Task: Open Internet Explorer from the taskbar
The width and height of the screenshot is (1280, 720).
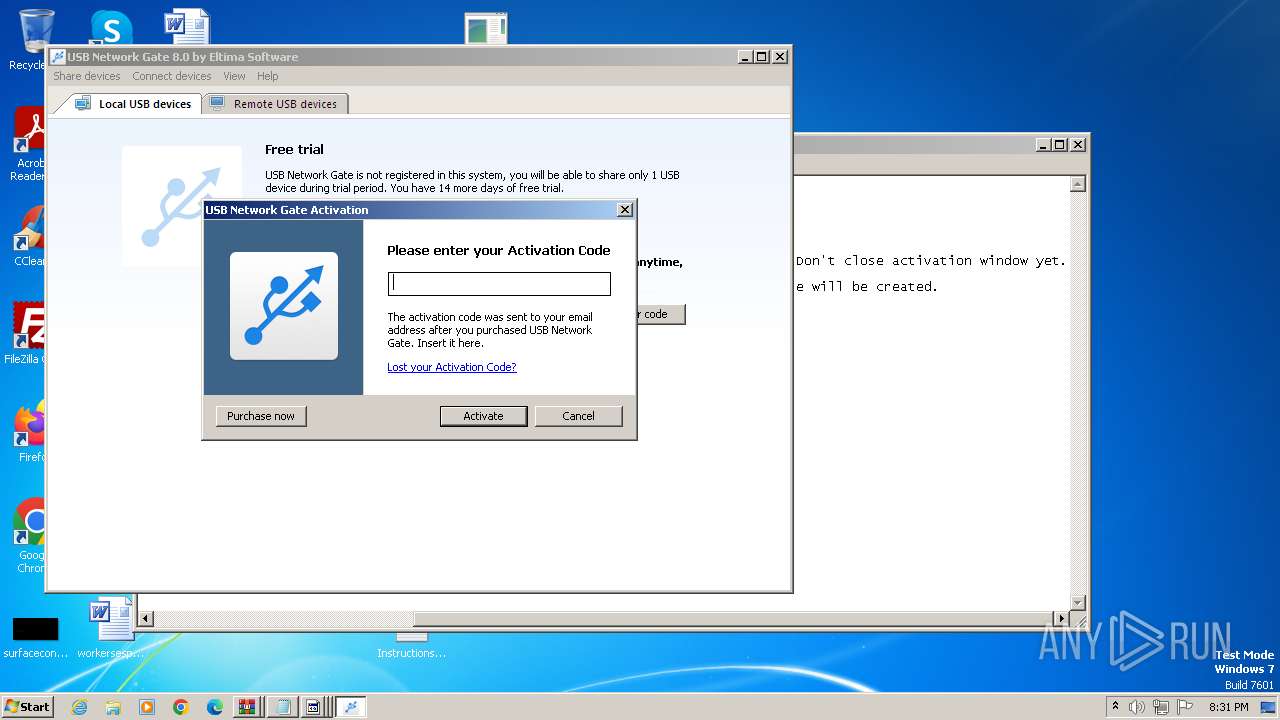Action: coord(80,707)
